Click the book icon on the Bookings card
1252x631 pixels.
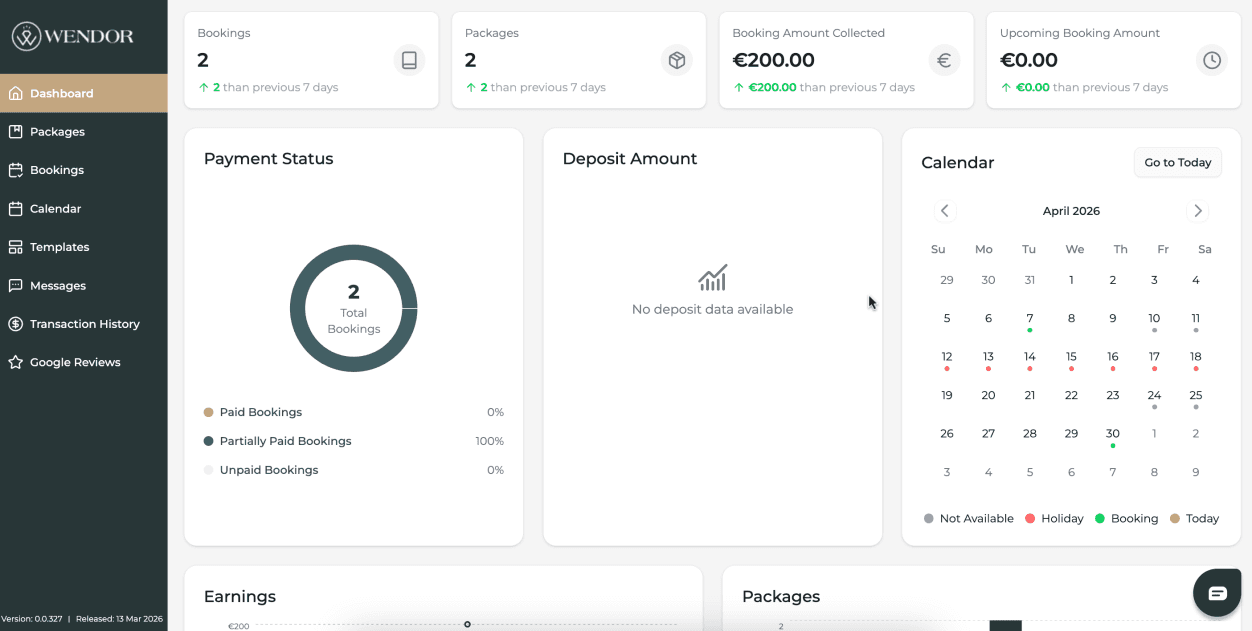pyautogui.click(x=409, y=60)
